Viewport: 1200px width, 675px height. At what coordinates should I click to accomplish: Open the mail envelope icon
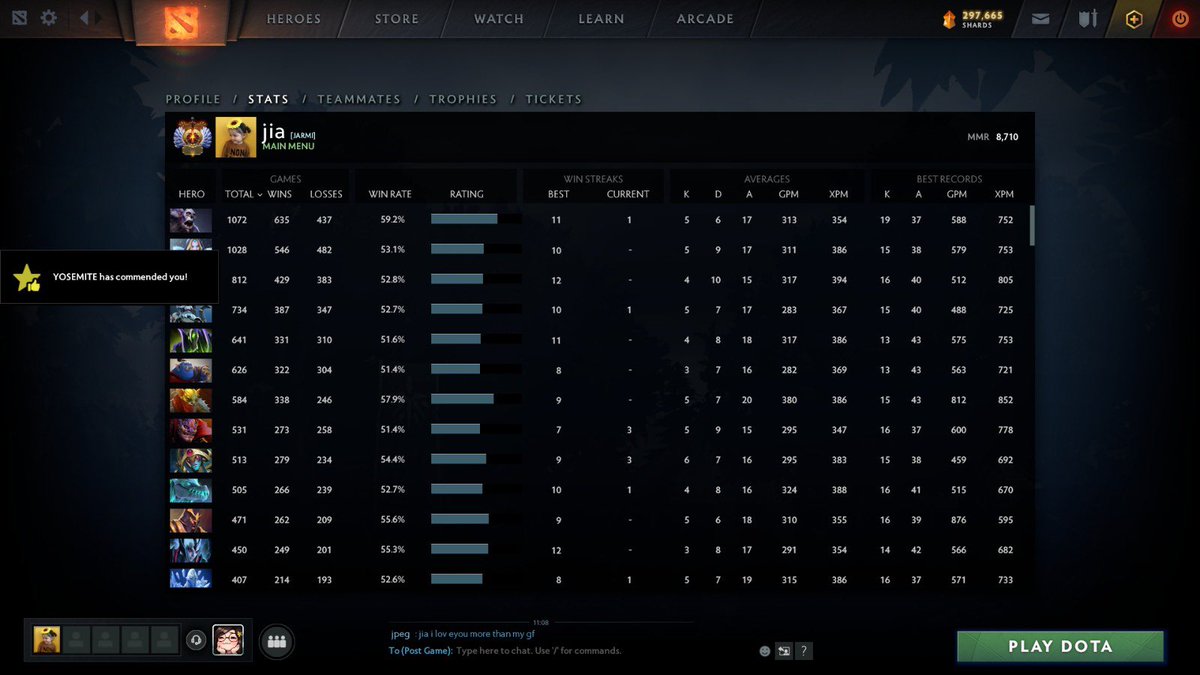tap(1041, 19)
